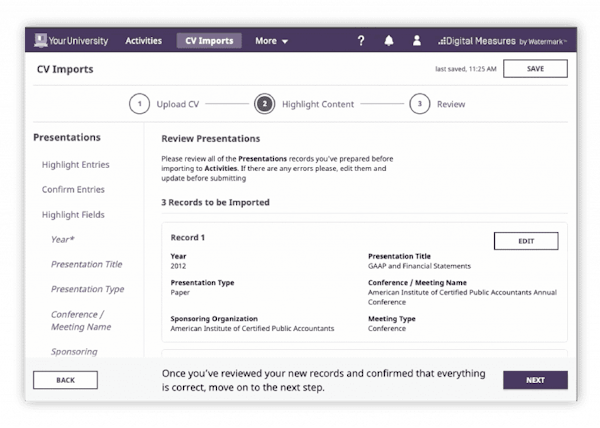Open the user profile icon
This screenshot has width=600, height=428.
pos(417,41)
